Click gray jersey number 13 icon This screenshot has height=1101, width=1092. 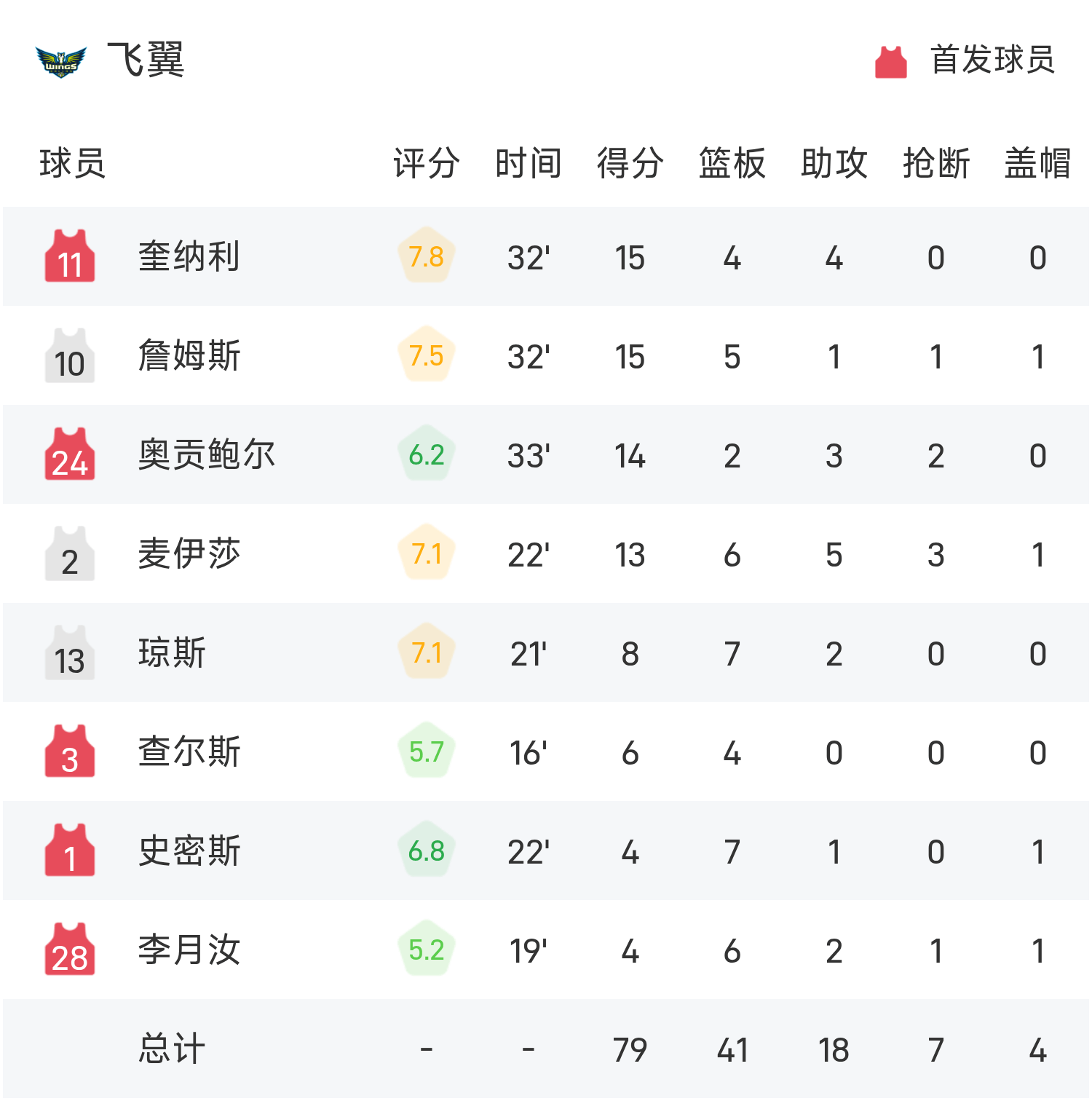click(x=70, y=652)
